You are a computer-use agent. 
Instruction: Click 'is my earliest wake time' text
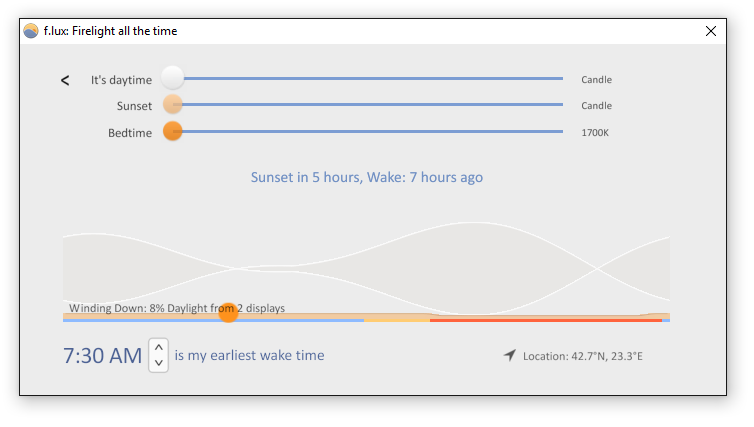(249, 355)
